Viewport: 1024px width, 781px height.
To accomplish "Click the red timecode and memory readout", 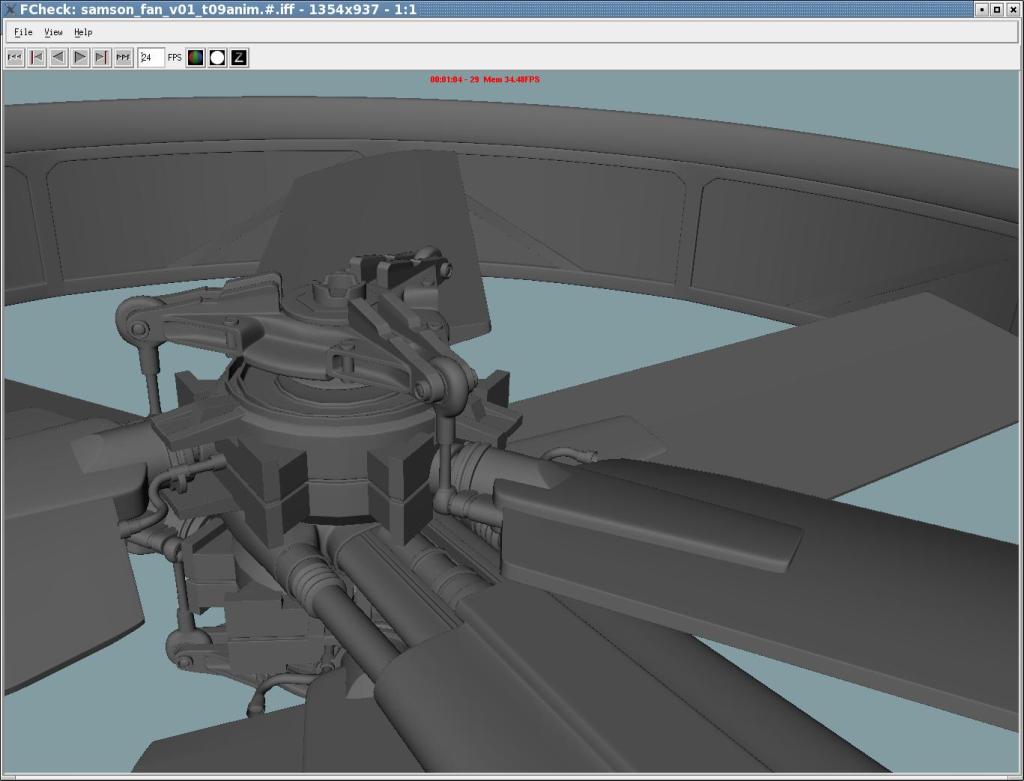I will 484,79.
